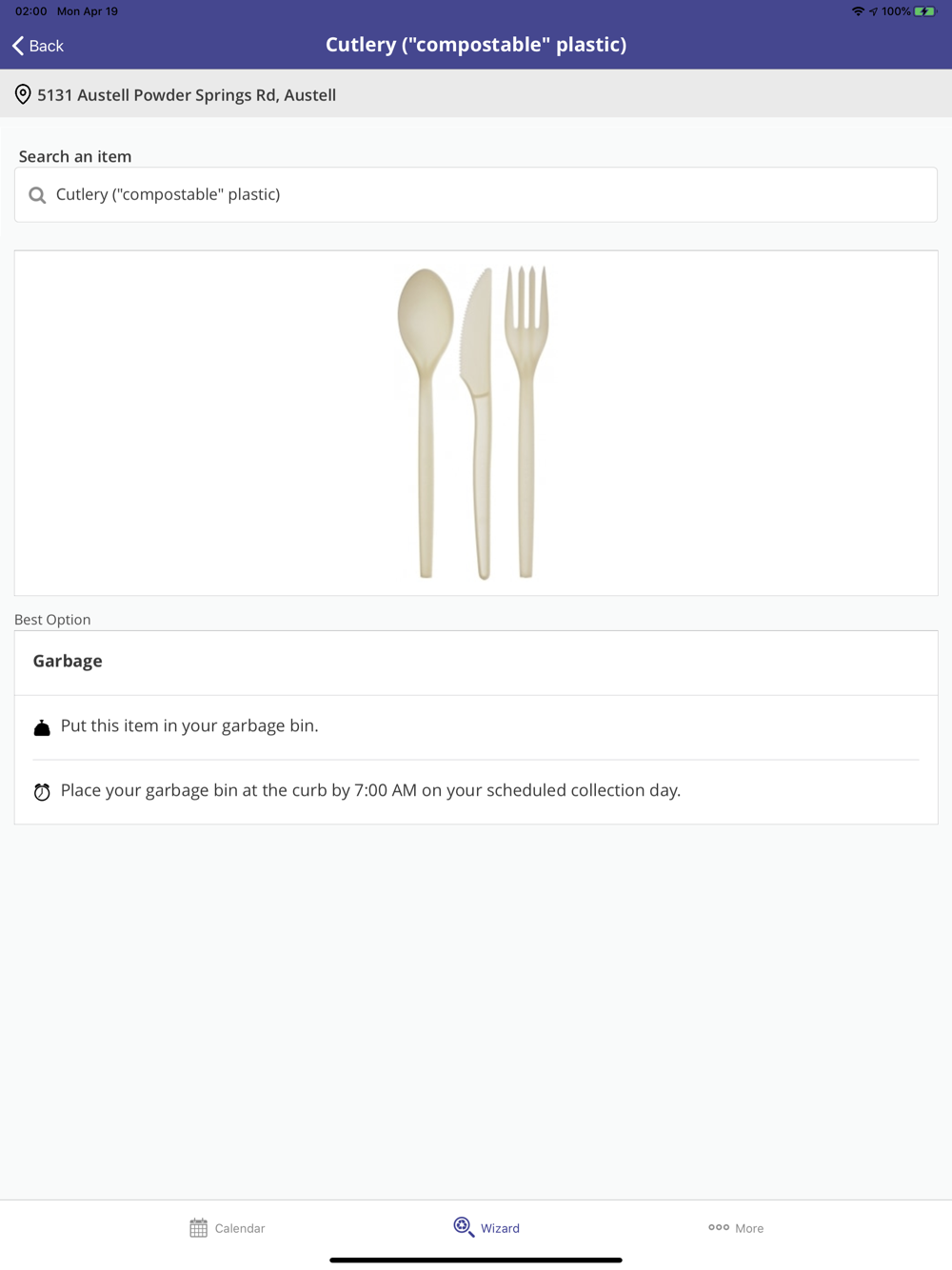
Task: Click the search magnifier icon
Action: pos(37,195)
